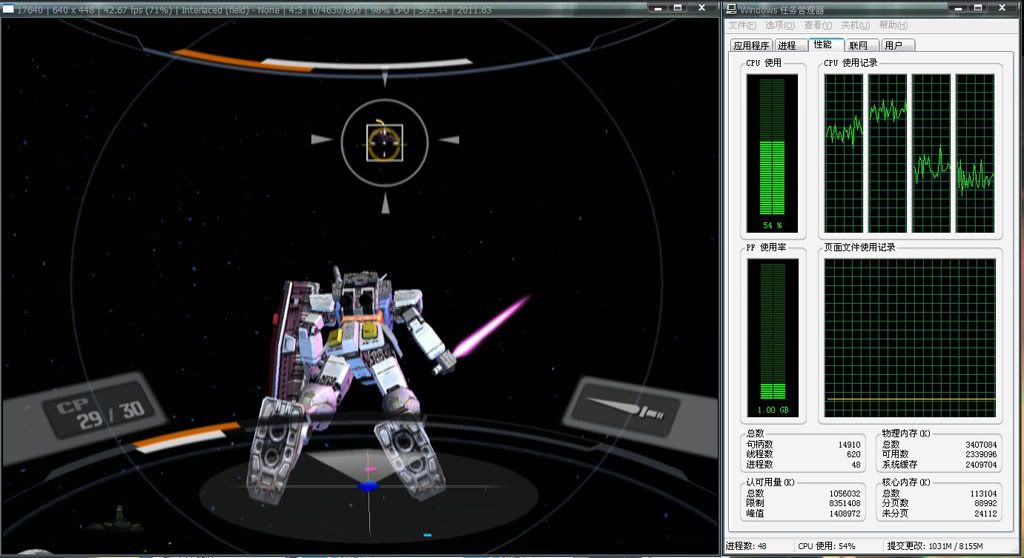Close the Task Manager window

1002,8
